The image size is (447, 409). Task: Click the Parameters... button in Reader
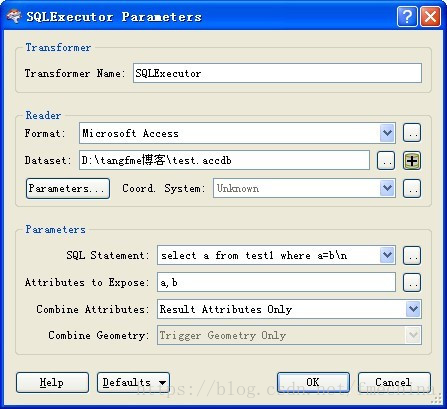click(x=68, y=188)
